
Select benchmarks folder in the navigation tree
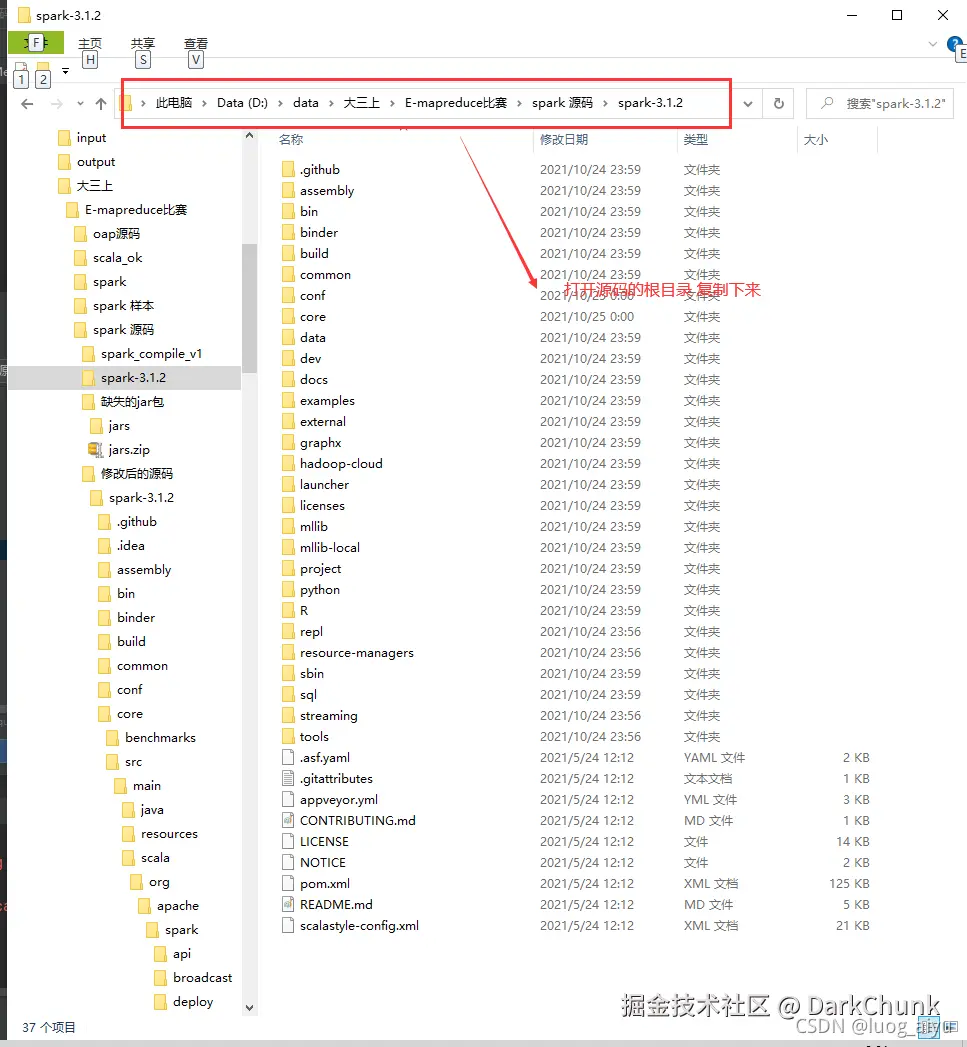[x=152, y=738]
